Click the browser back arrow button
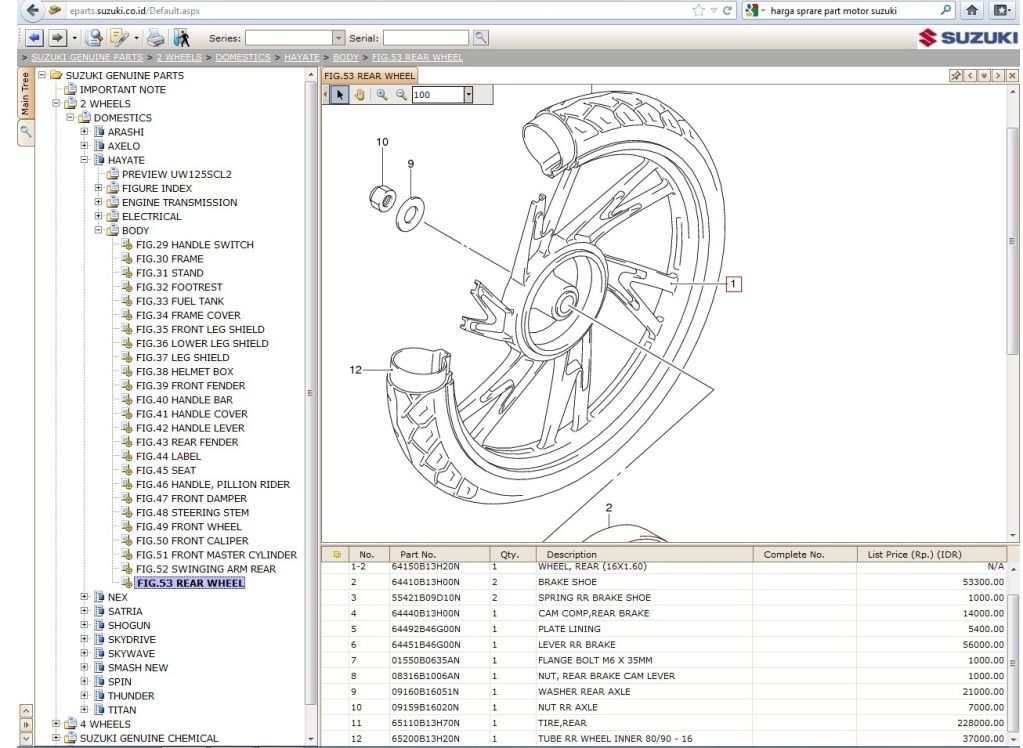Image resolution: width=1023 pixels, height=748 pixels. (33, 10)
